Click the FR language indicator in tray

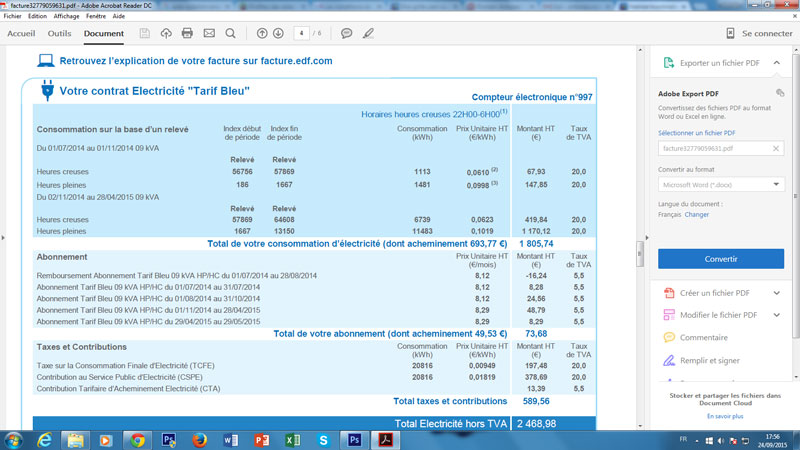(x=683, y=439)
